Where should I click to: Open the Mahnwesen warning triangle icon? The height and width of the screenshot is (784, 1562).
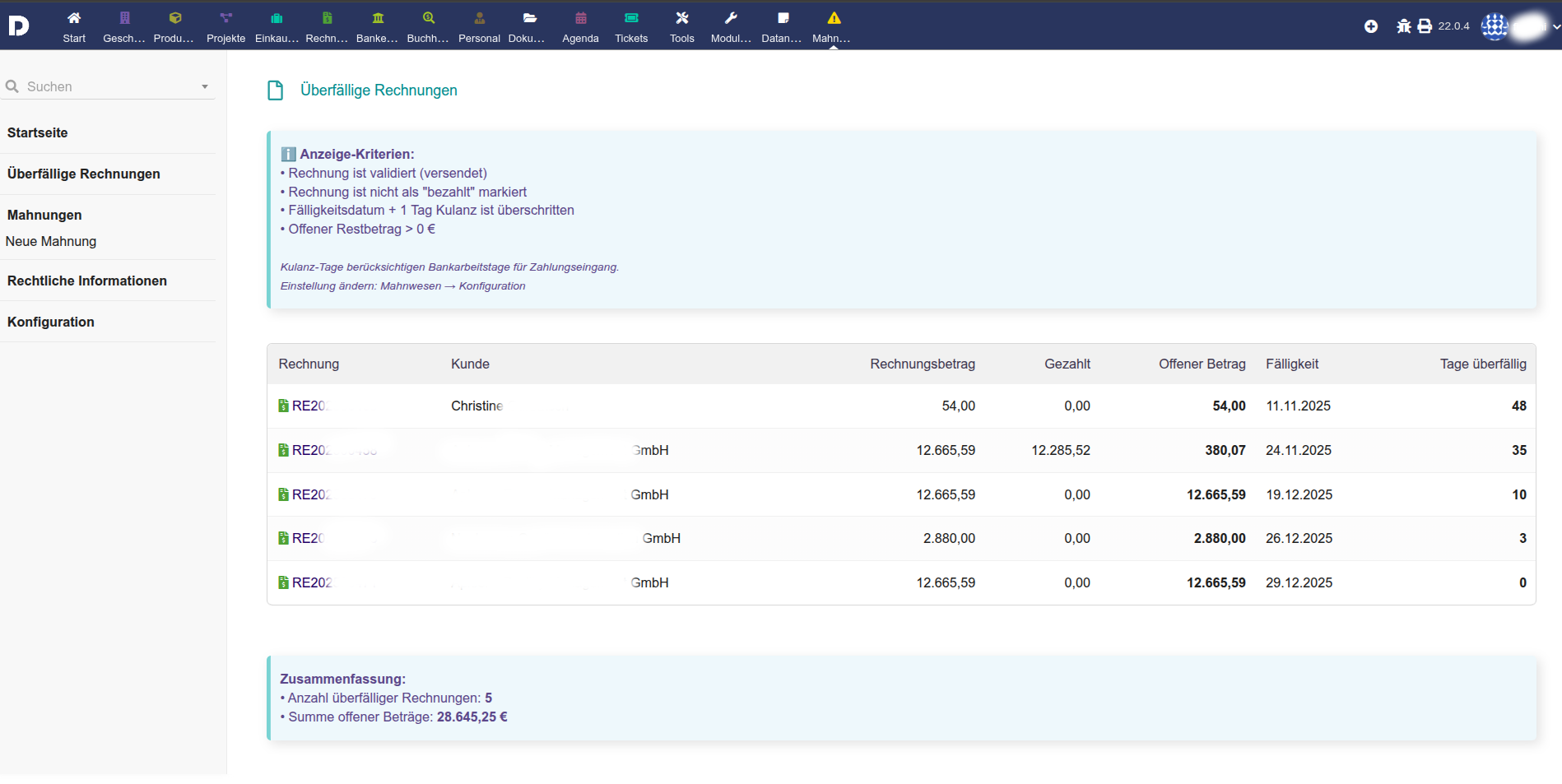[834, 18]
